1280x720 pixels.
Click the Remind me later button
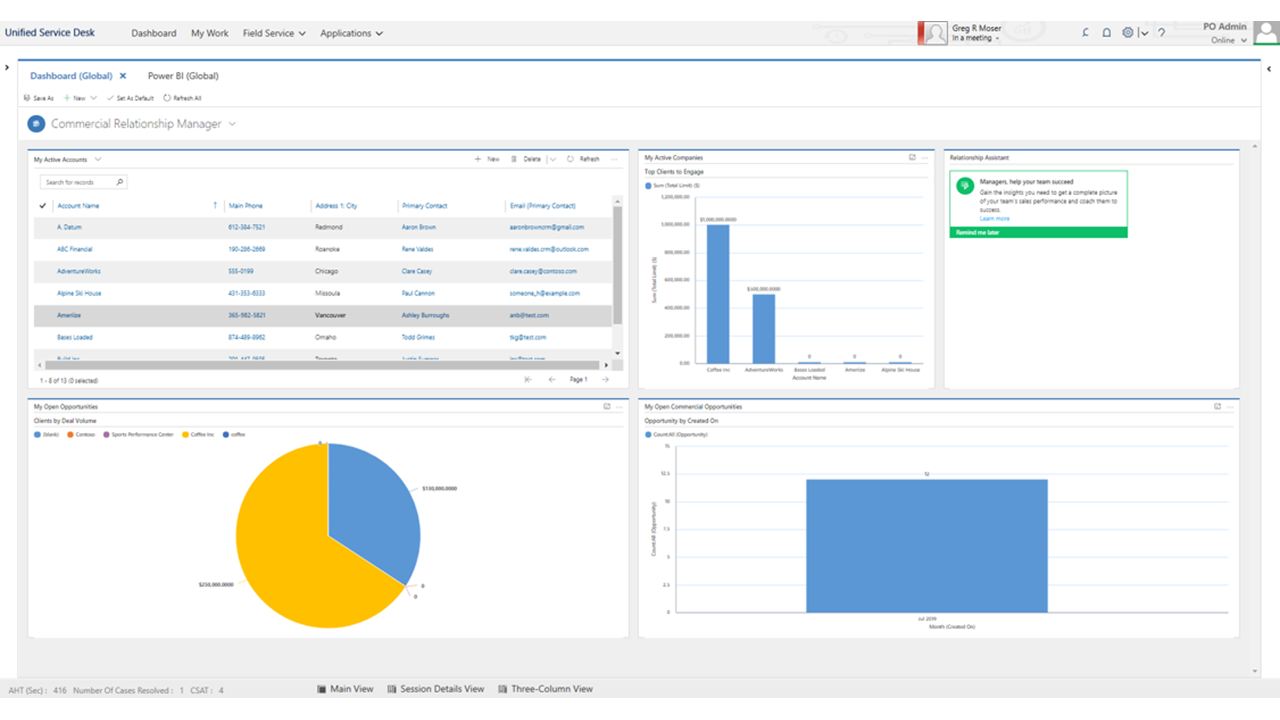click(x=1038, y=232)
